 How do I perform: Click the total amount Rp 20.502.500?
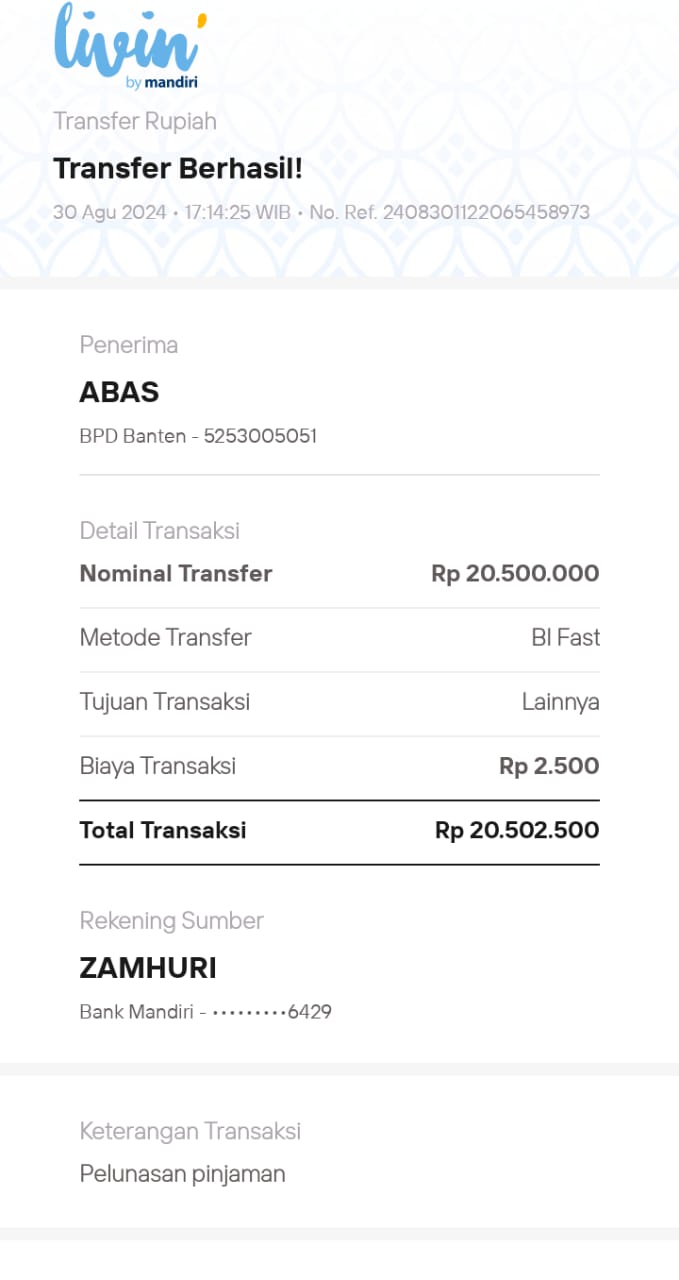[x=517, y=830]
